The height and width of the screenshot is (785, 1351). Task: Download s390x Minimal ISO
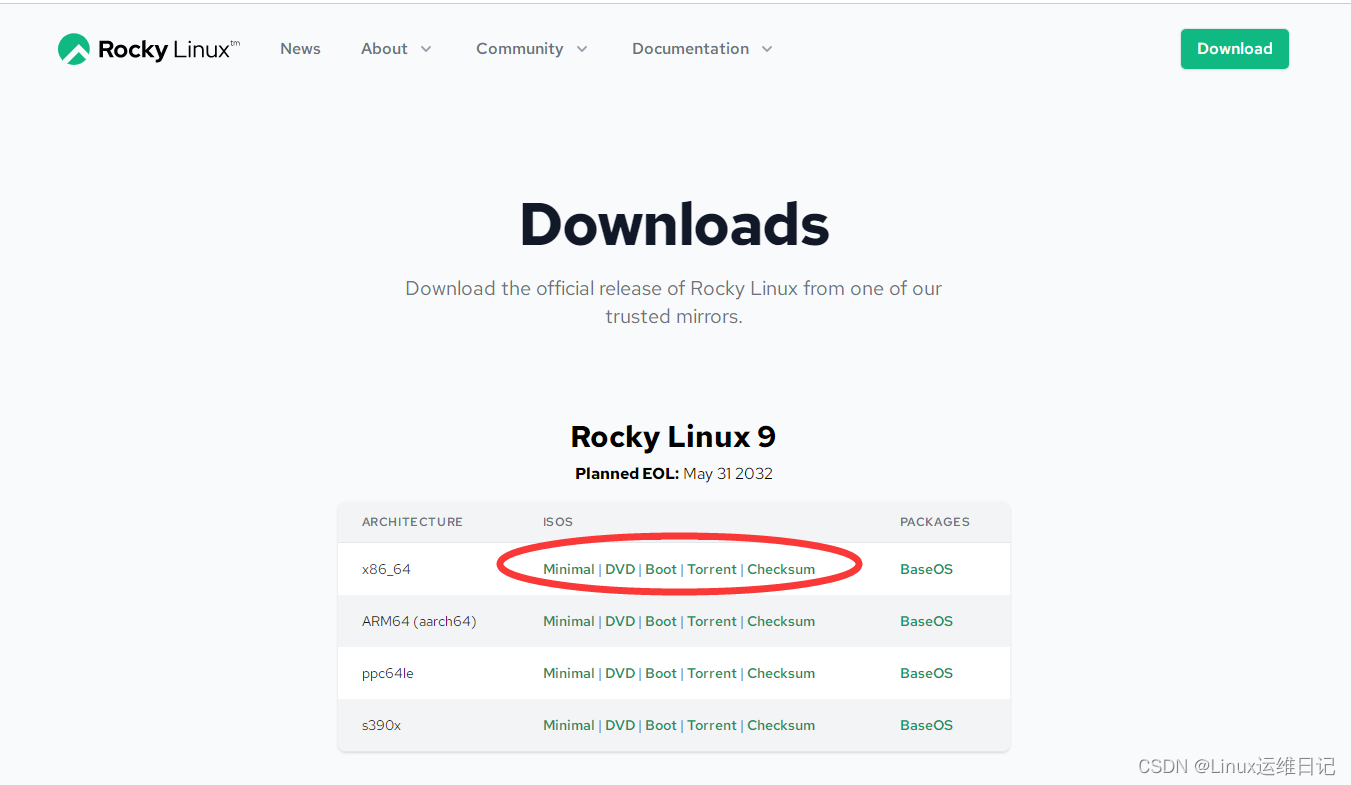(x=569, y=725)
